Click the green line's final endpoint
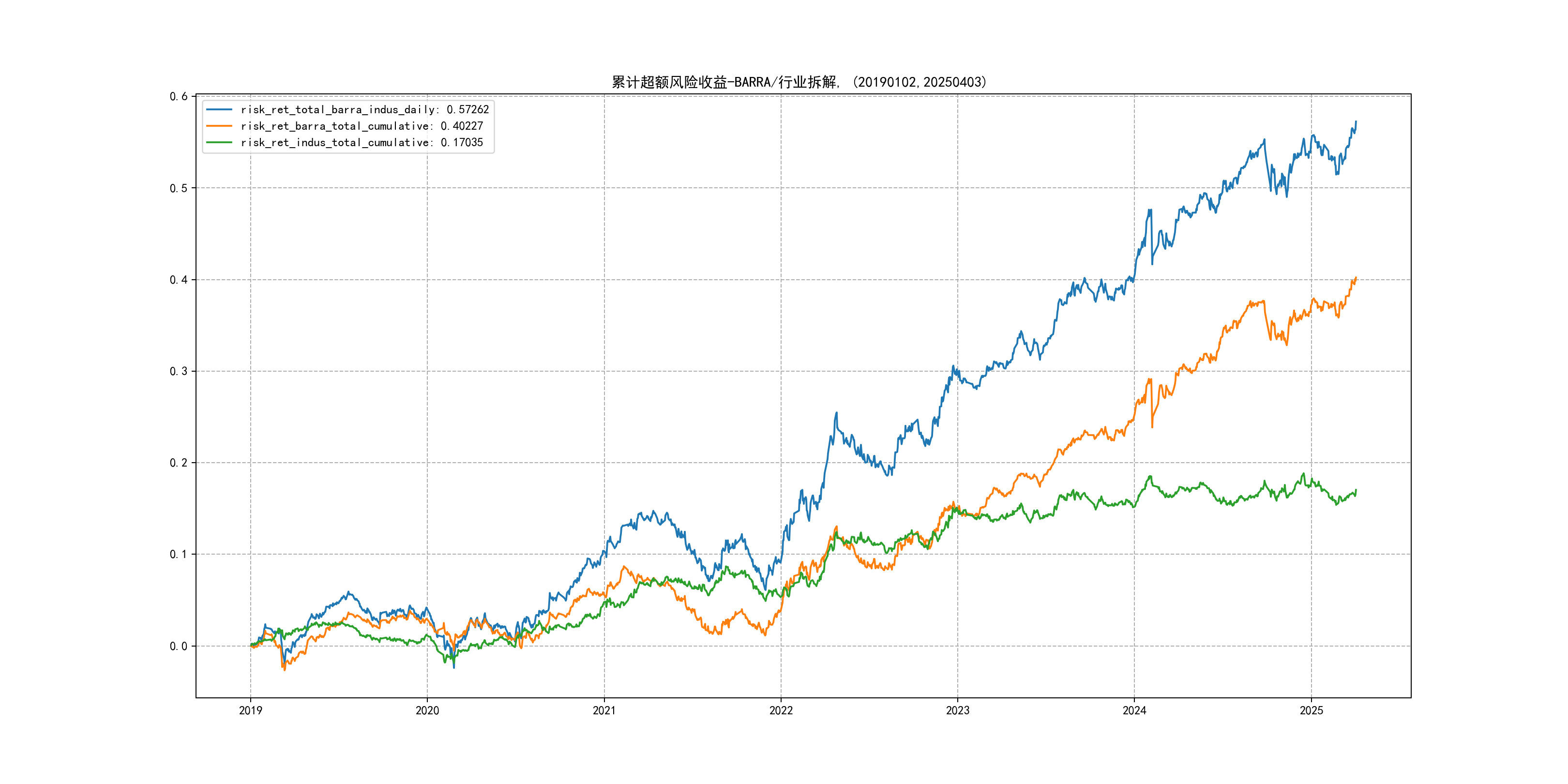Viewport: 1568px width, 784px height. point(1356,490)
